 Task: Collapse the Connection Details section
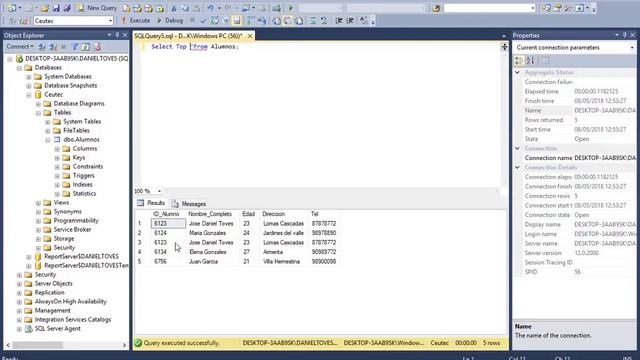[518, 167]
